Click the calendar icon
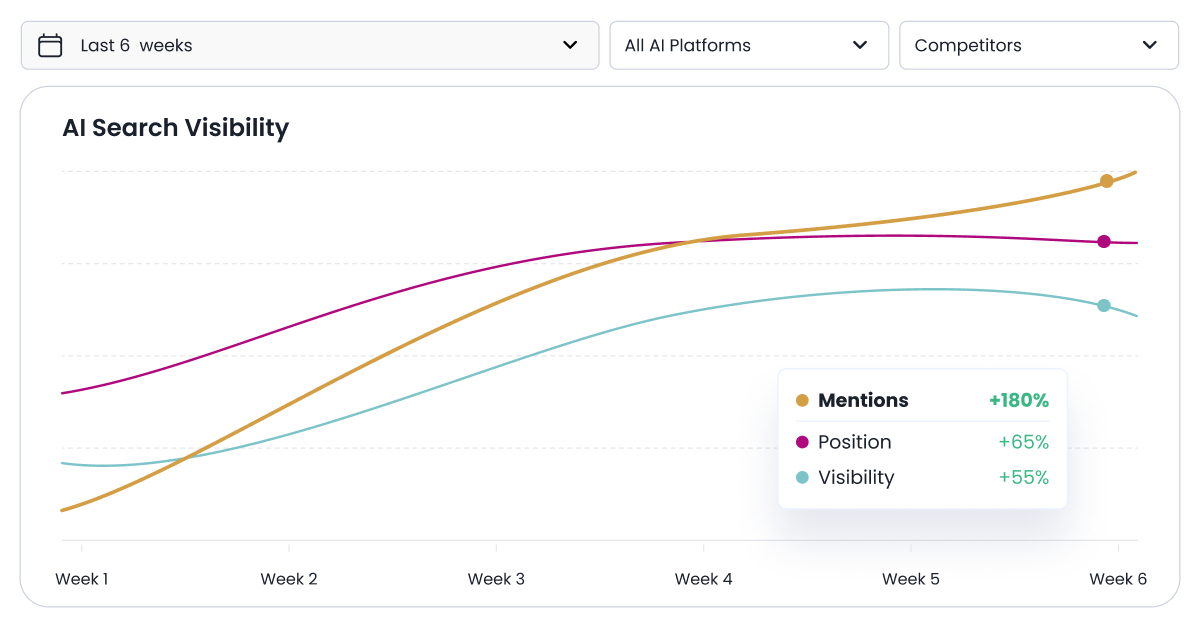Screen dimensions: 1200x627 [49, 45]
